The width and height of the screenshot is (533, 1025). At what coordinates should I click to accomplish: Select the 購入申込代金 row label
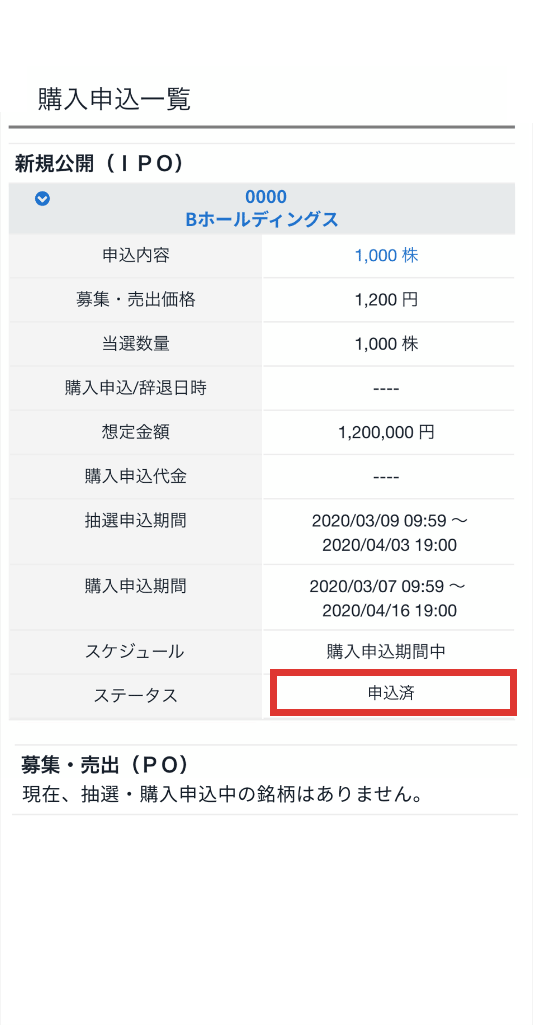(x=136, y=477)
